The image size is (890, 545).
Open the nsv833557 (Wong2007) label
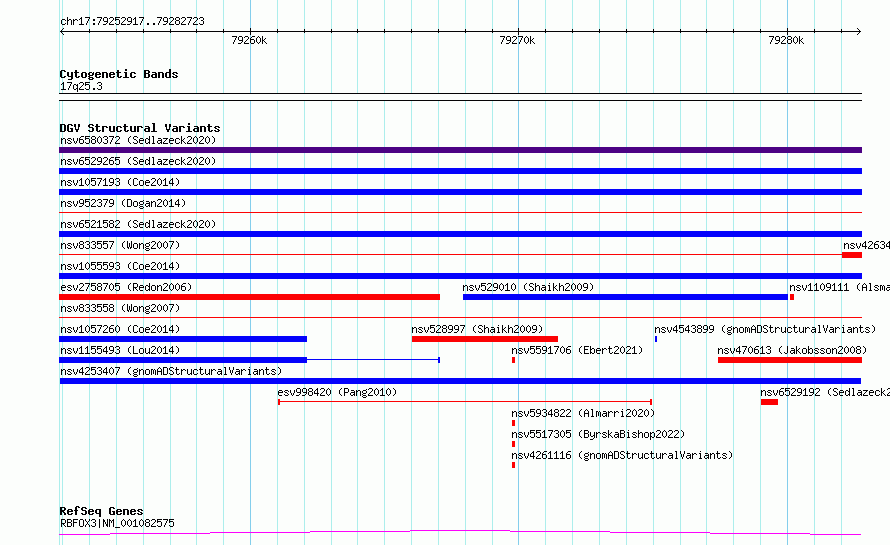click(120, 245)
